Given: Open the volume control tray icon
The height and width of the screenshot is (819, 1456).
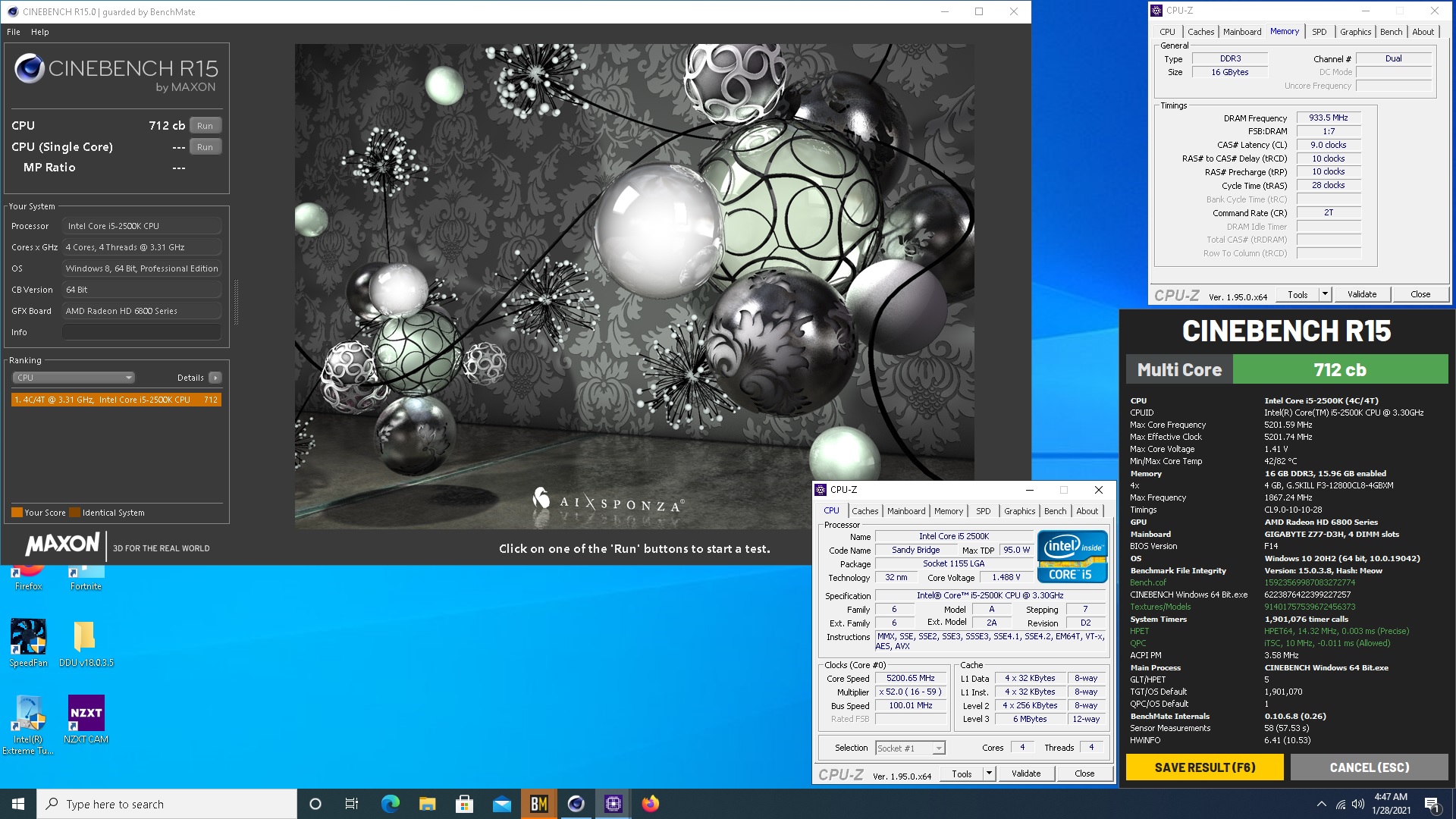Looking at the screenshot, I should 1358,804.
